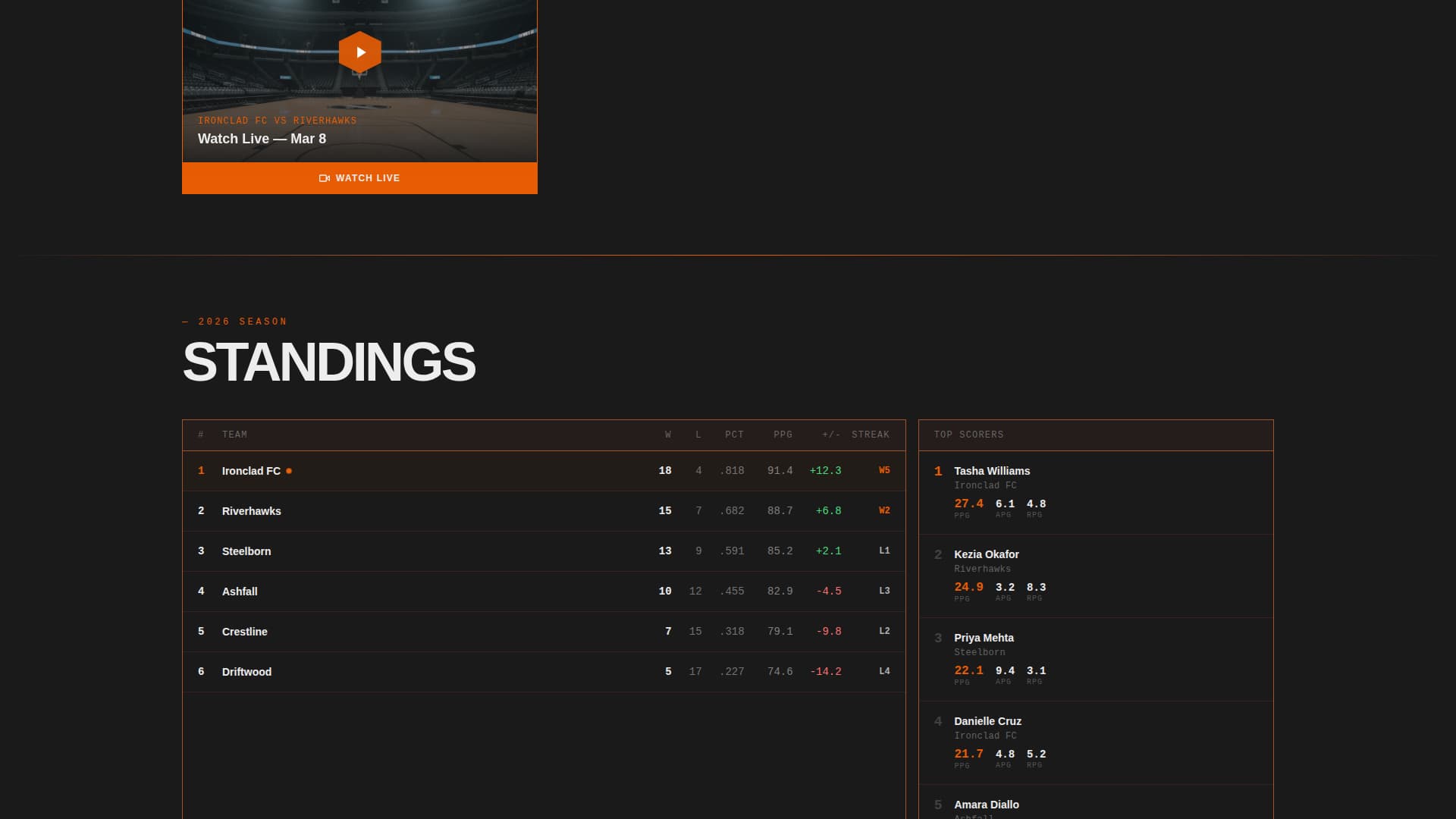This screenshot has height=819, width=1456.
Task: Click the -14.2 point differential
Action: pyautogui.click(x=825, y=672)
